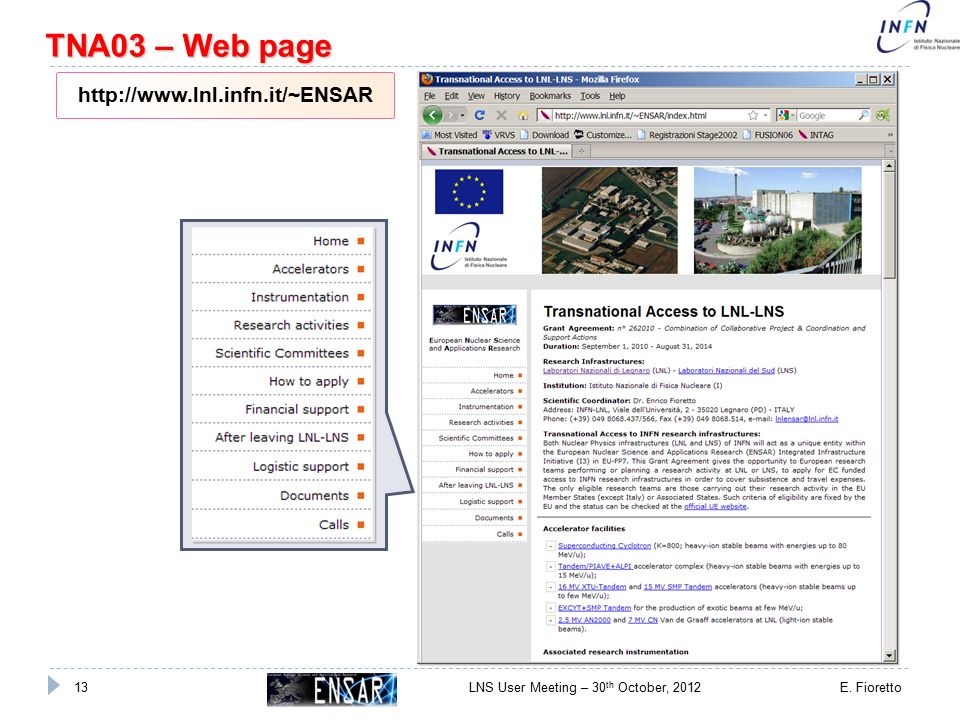Click the ENSAR logo in the slide footer
Screen dimensions: 960x720
(x=332, y=690)
